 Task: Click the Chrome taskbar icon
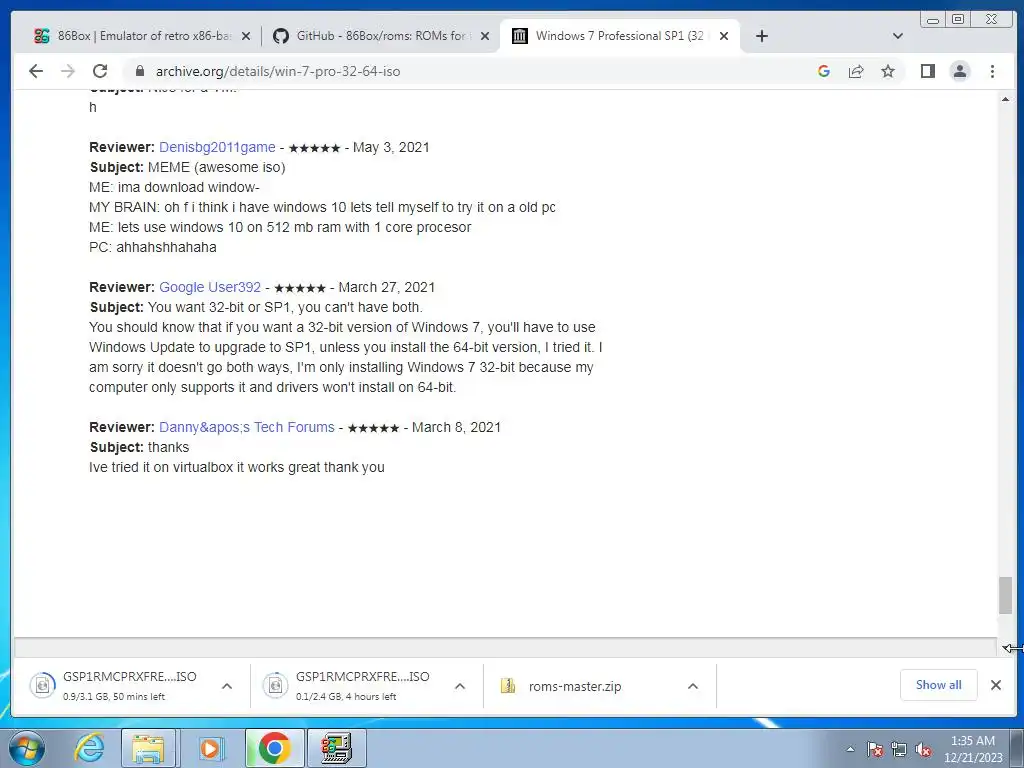point(274,748)
